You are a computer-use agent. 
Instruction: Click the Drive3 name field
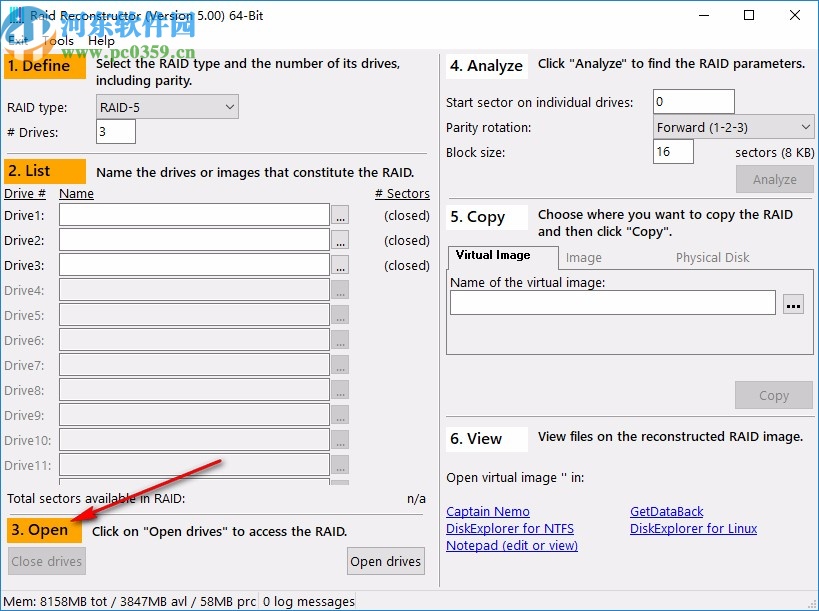194,265
